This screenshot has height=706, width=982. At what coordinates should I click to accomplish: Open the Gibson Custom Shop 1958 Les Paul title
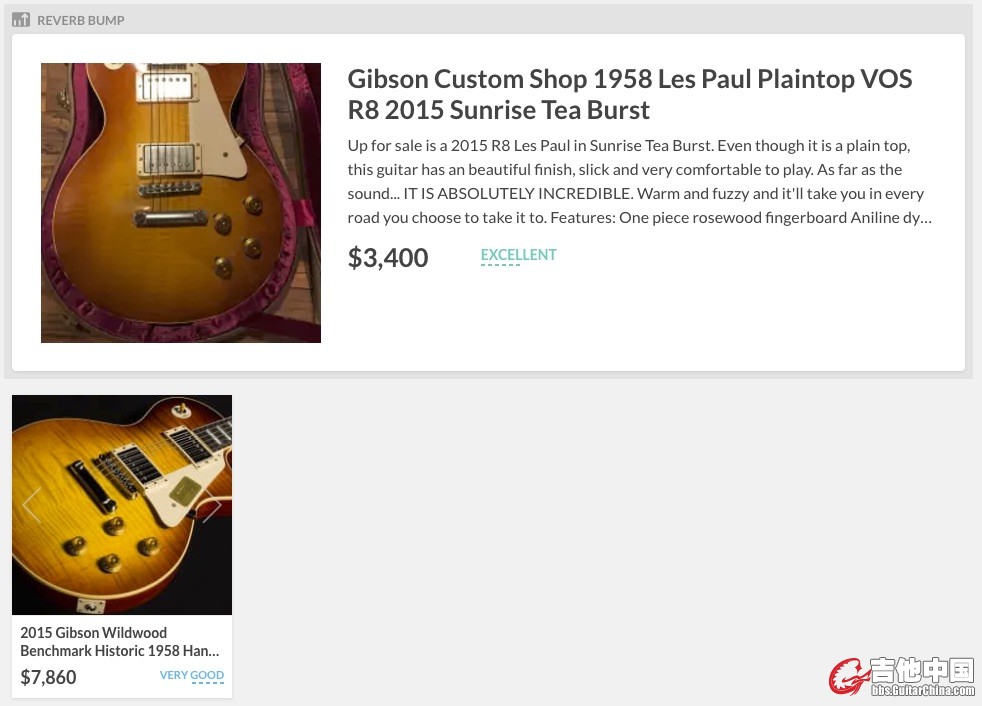(629, 94)
